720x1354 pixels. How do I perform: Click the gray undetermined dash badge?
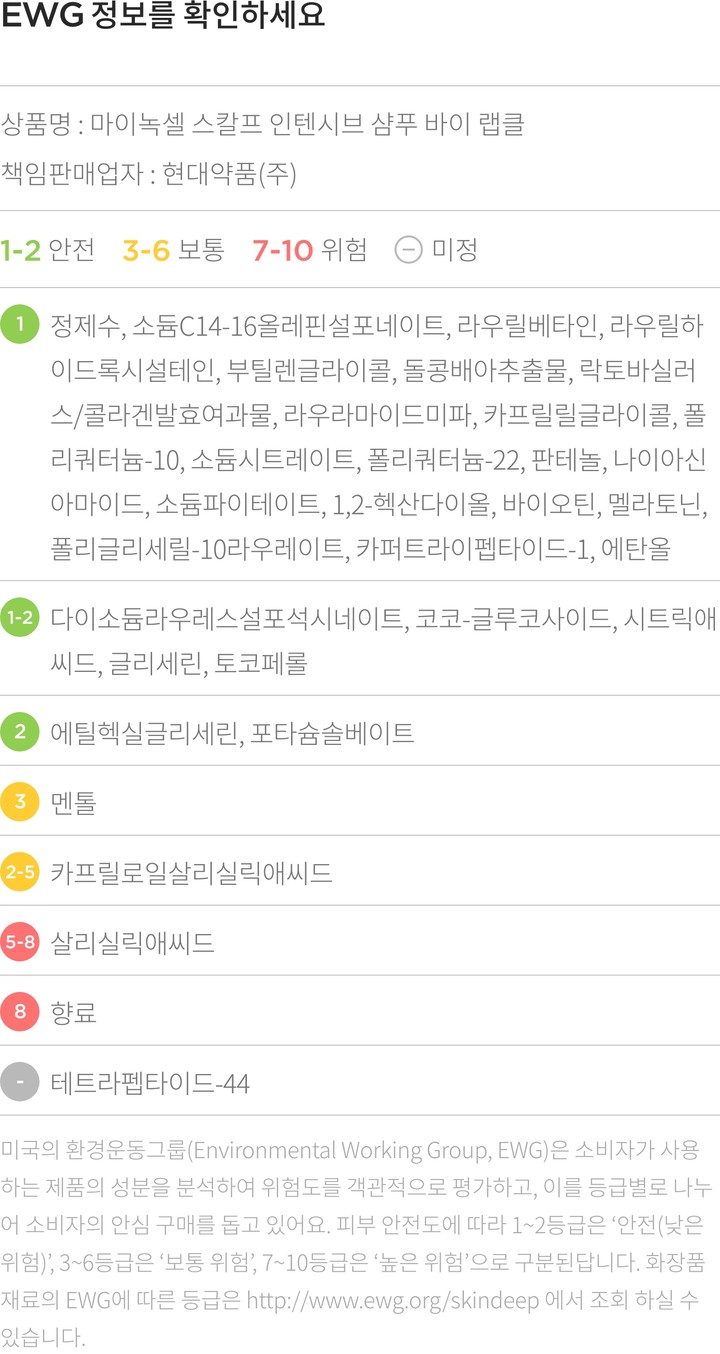20,1082
